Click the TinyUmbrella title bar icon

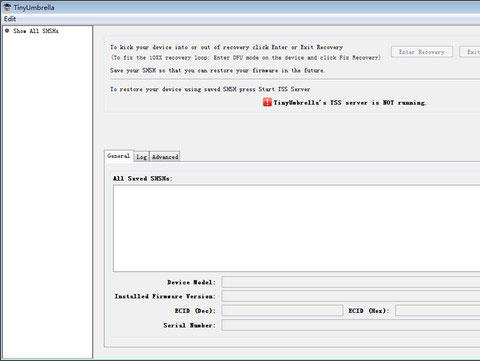(x=7, y=7)
